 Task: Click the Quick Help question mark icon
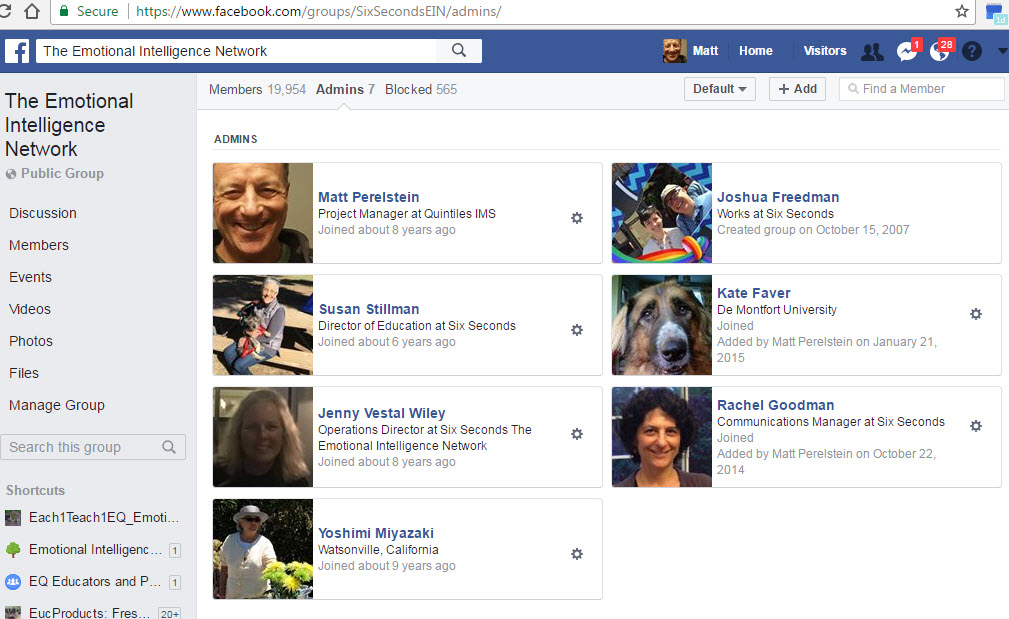(x=972, y=52)
